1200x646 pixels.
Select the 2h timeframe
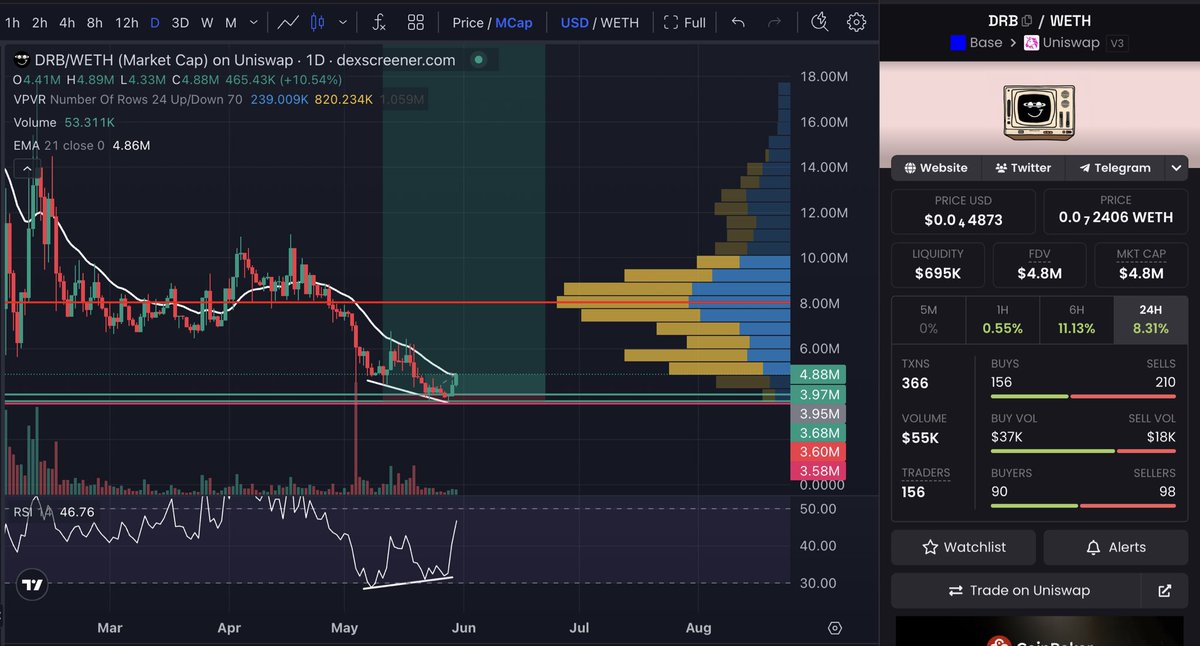39,22
